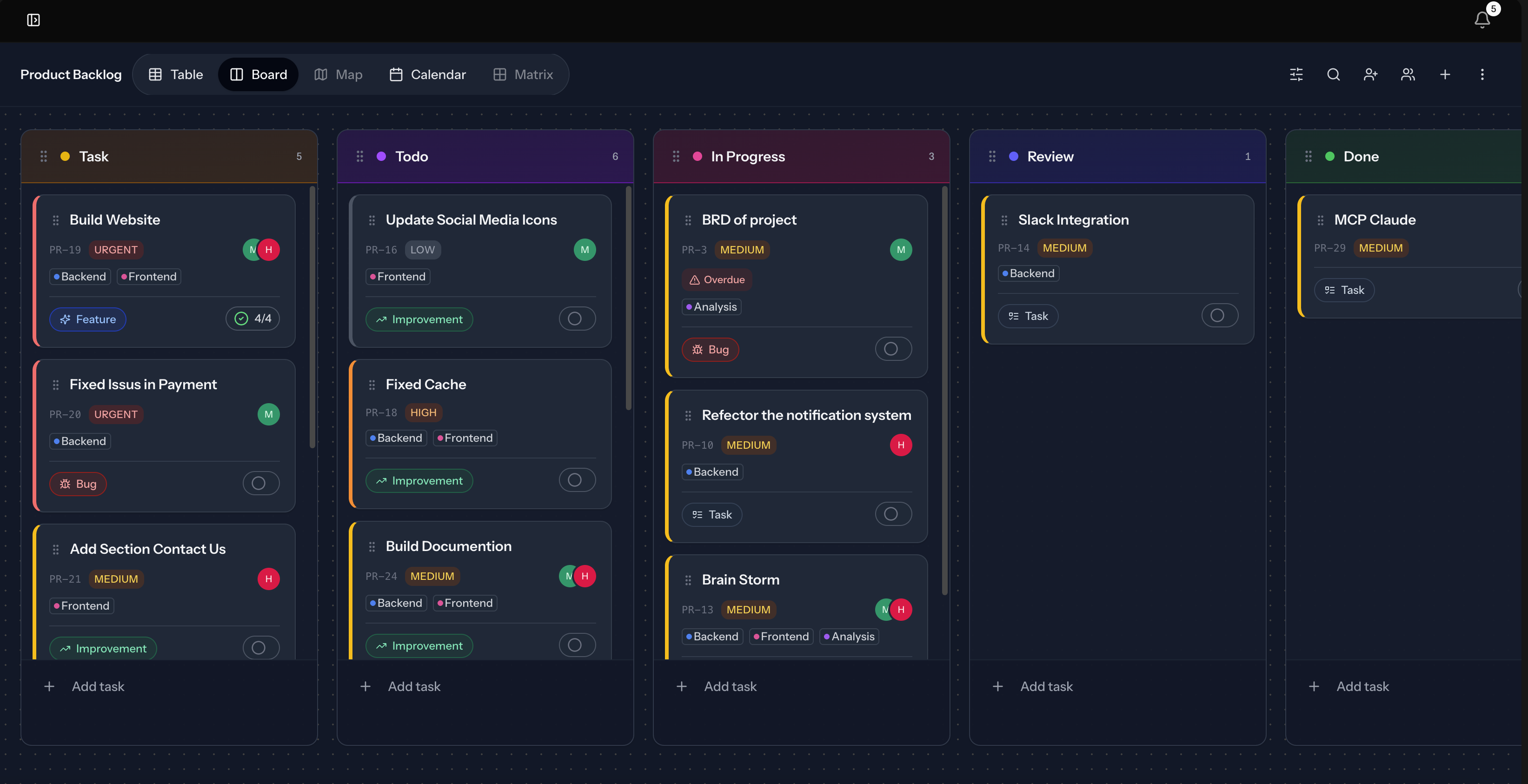
Task: Switch to the Calendar view tab
Action: point(428,75)
